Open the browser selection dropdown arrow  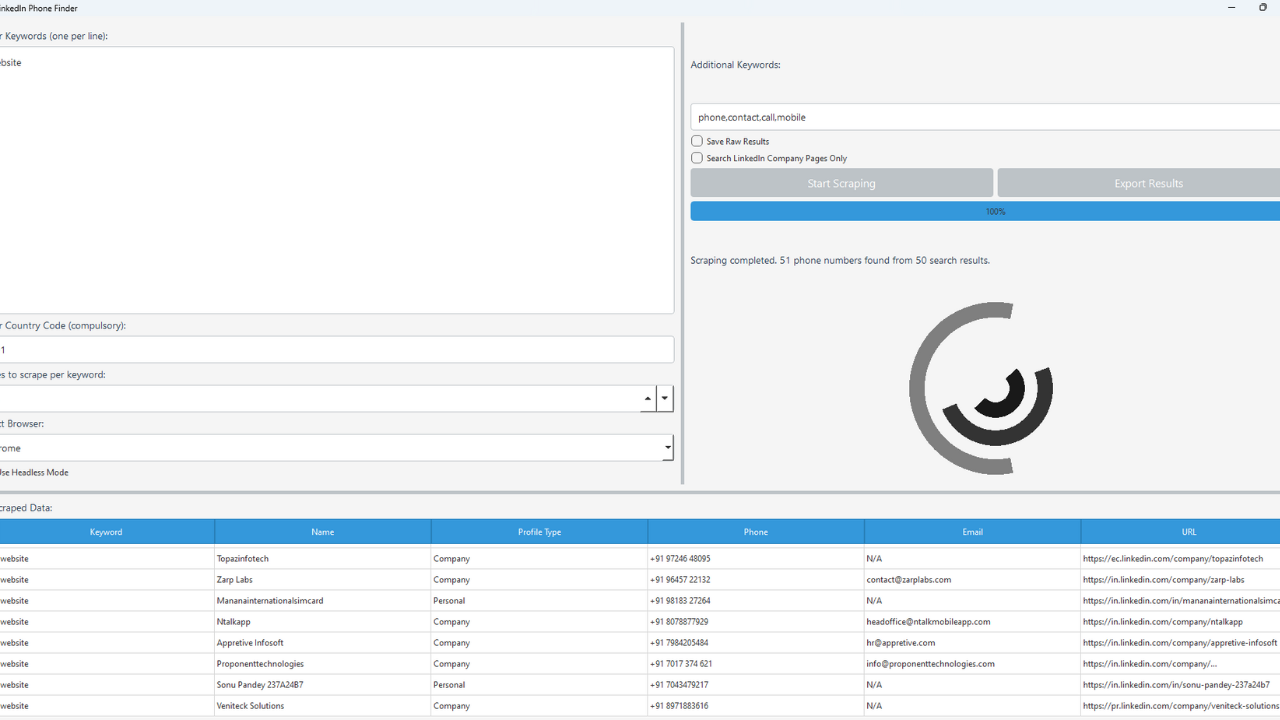pos(666,448)
